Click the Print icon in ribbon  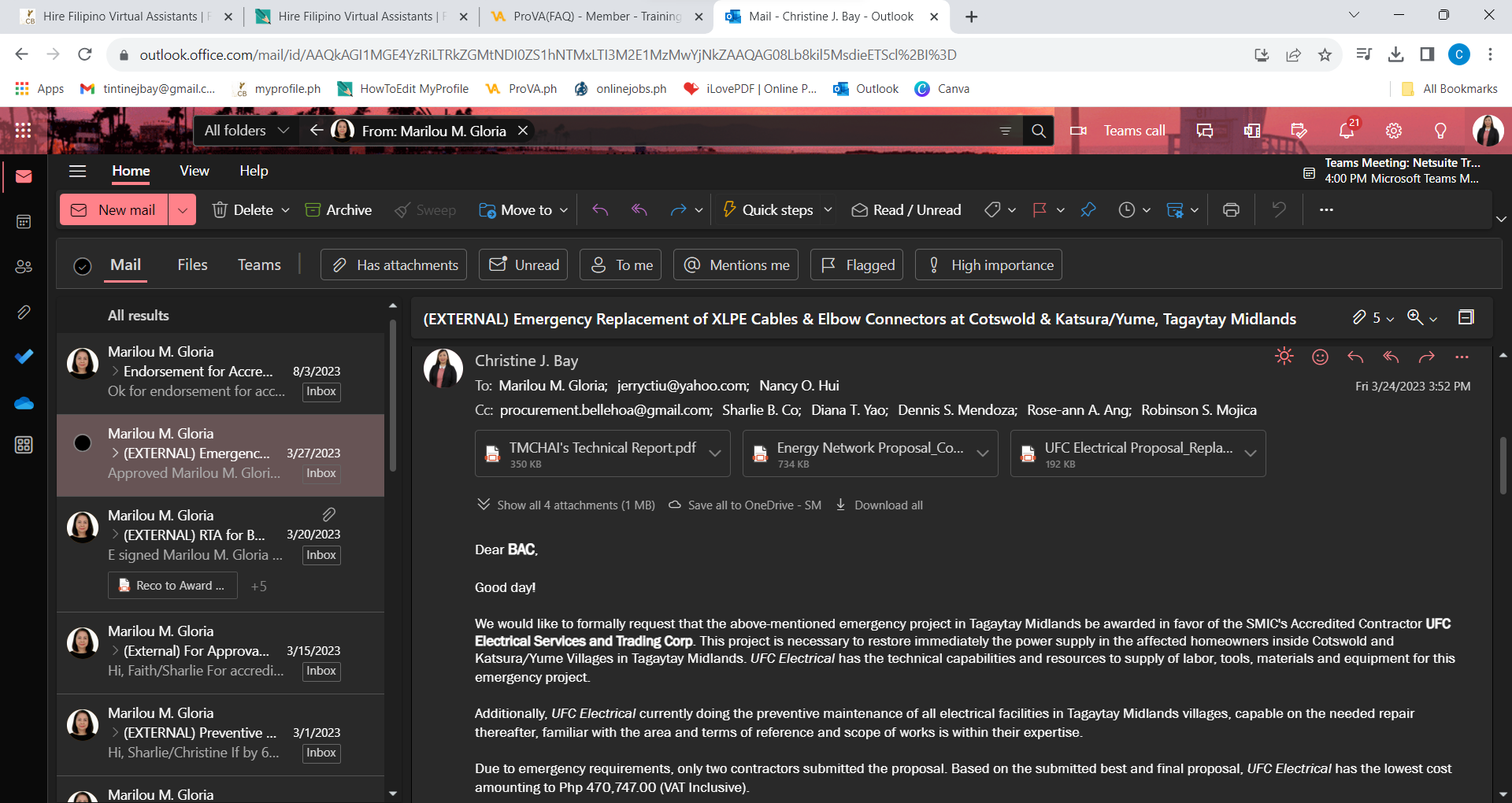click(1231, 210)
